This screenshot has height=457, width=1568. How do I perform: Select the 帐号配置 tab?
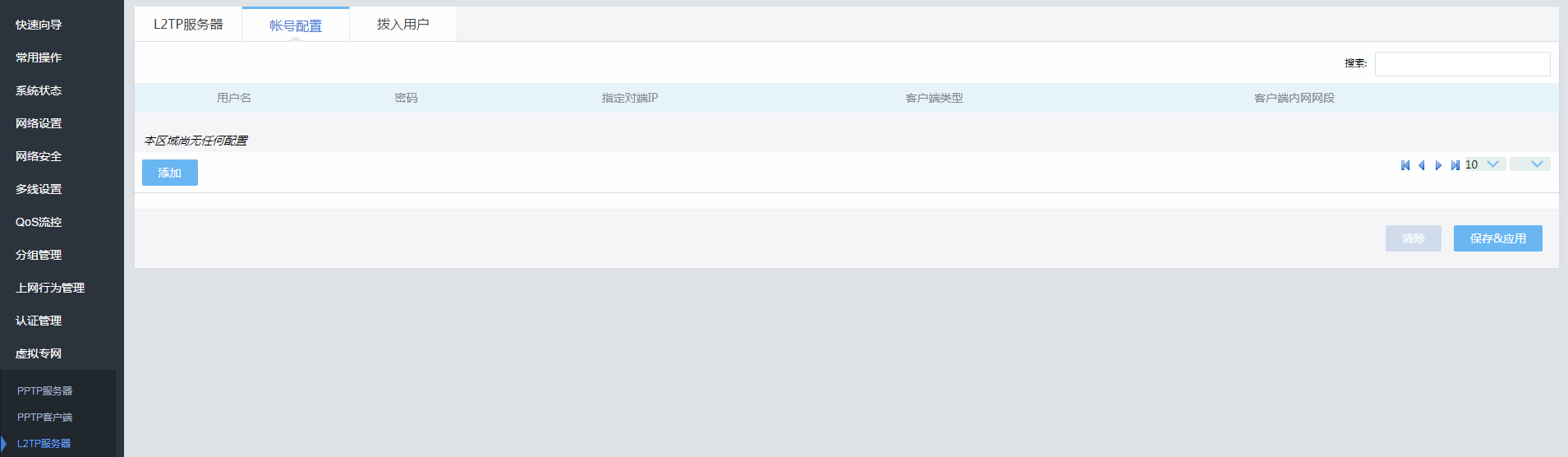296,25
